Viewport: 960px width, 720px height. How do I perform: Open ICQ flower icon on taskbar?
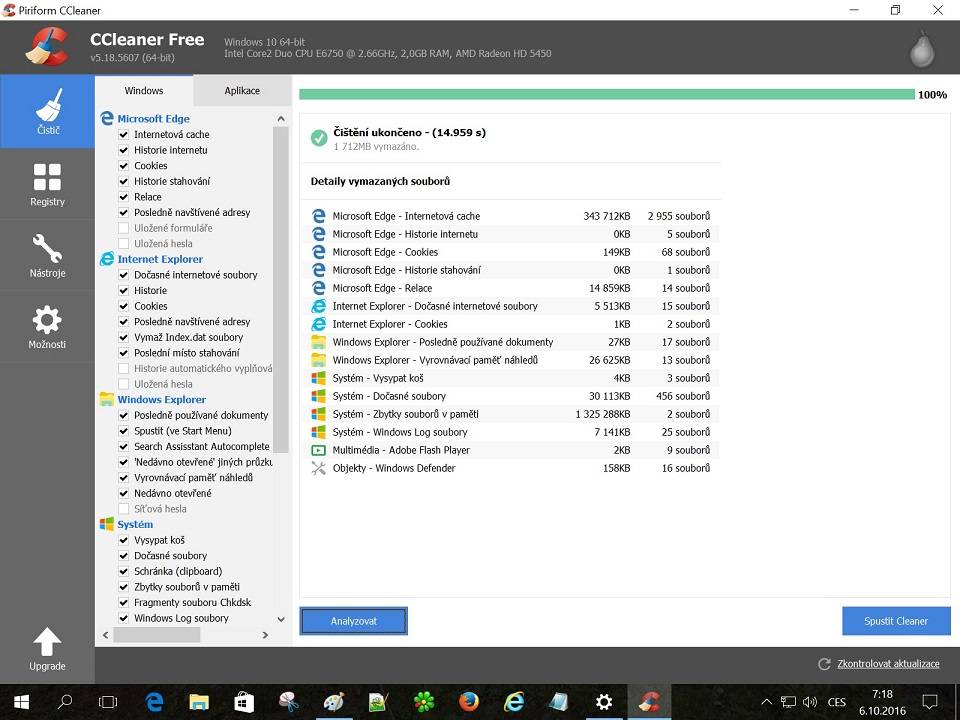pyautogui.click(x=424, y=702)
